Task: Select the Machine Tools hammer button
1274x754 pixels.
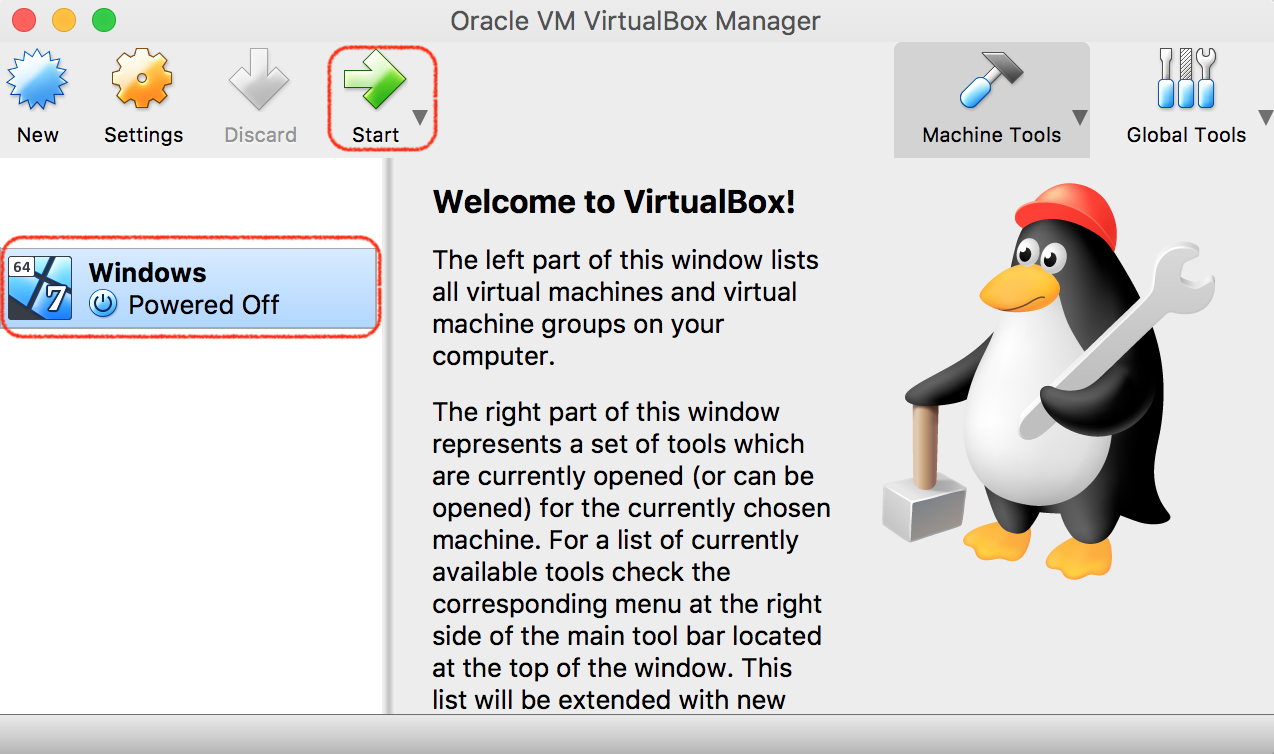Action: 991,98
